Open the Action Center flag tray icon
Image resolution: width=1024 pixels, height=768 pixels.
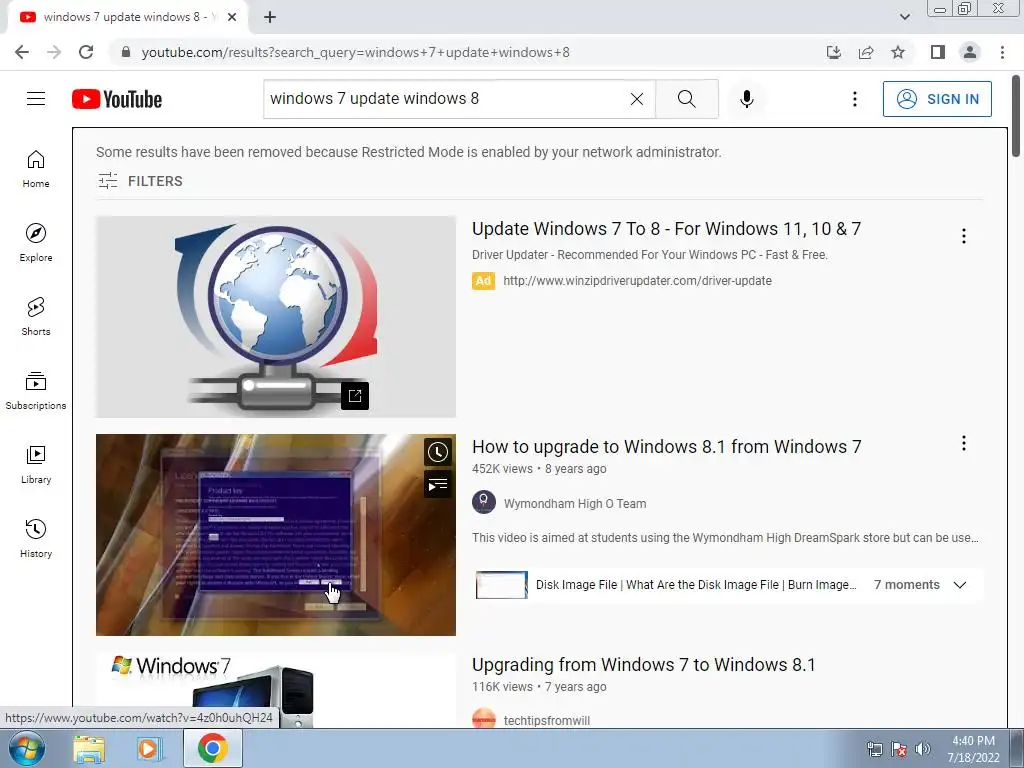899,748
